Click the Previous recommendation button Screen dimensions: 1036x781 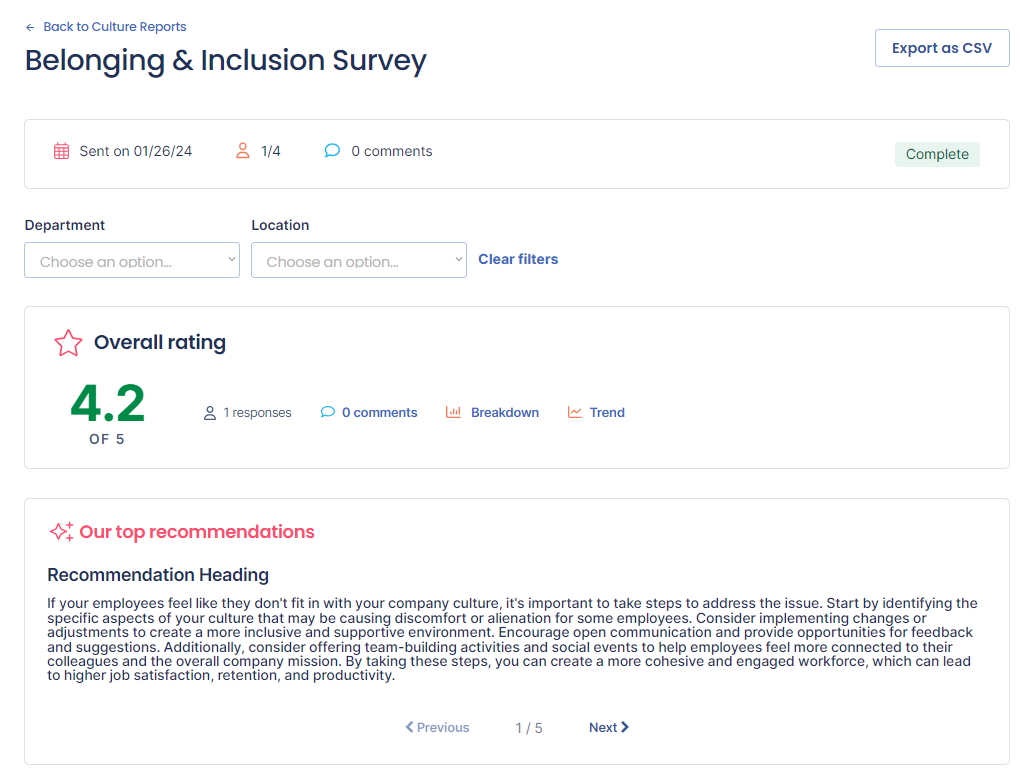[x=437, y=728]
